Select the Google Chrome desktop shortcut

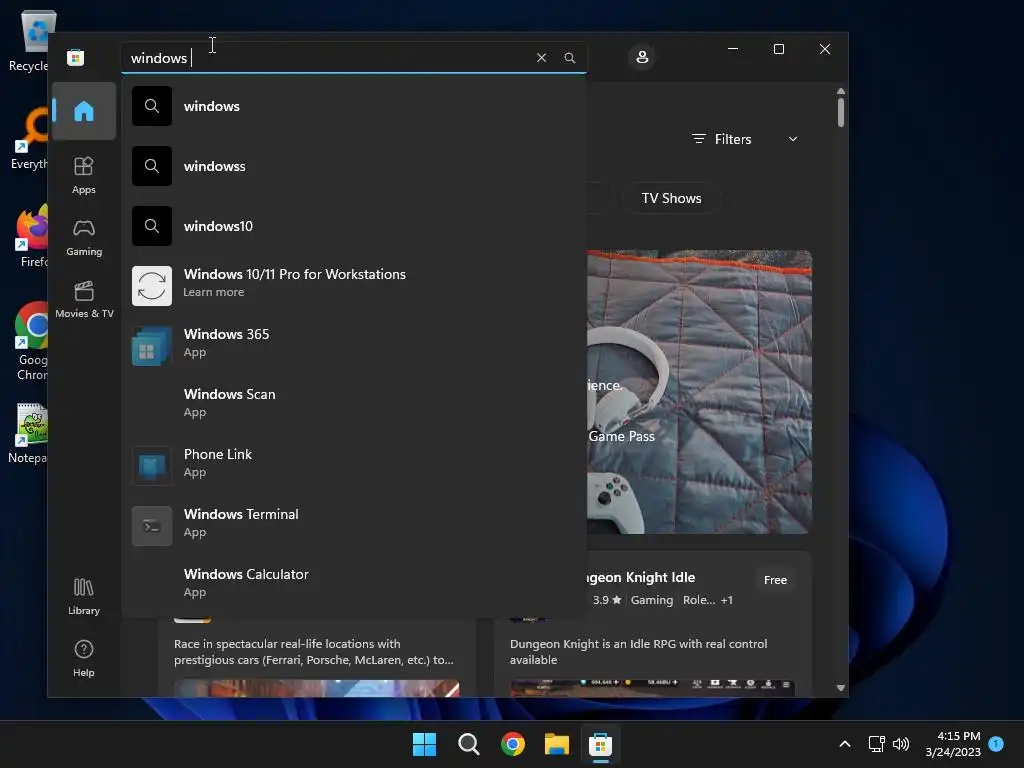tap(31, 341)
